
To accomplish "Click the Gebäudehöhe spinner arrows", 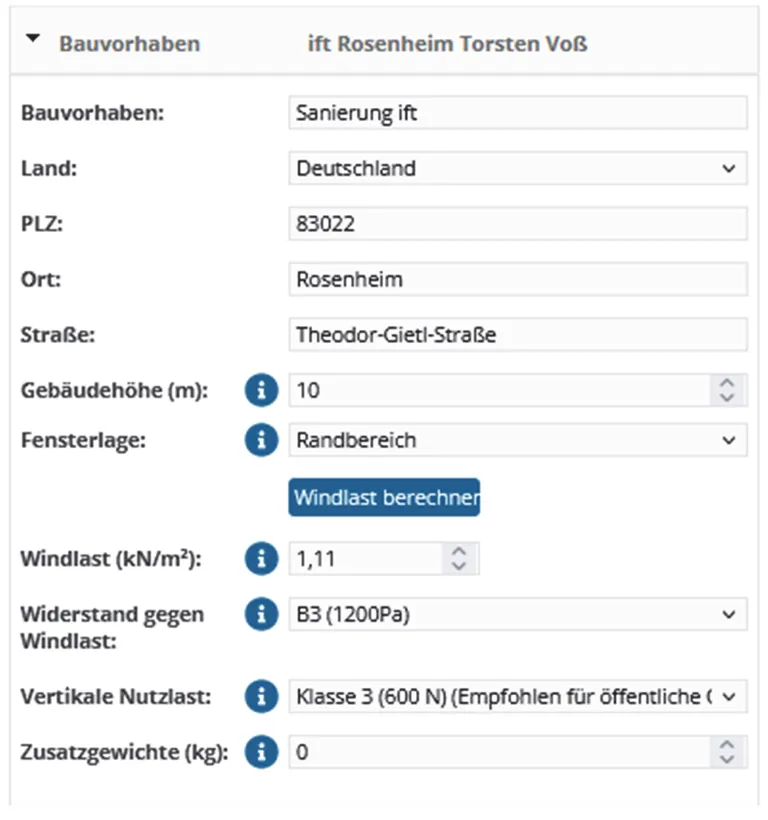I will [727, 391].
